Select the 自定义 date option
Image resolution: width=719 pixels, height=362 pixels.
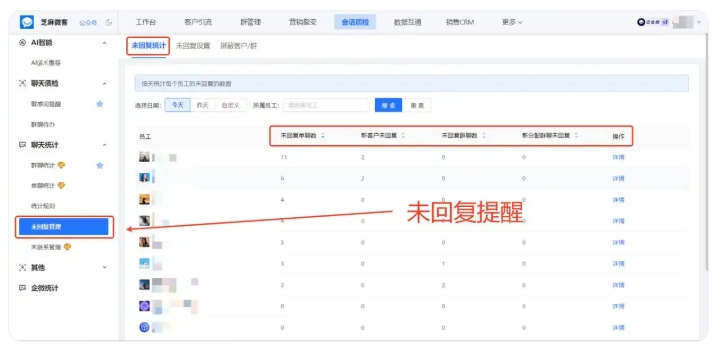point(231,105)
